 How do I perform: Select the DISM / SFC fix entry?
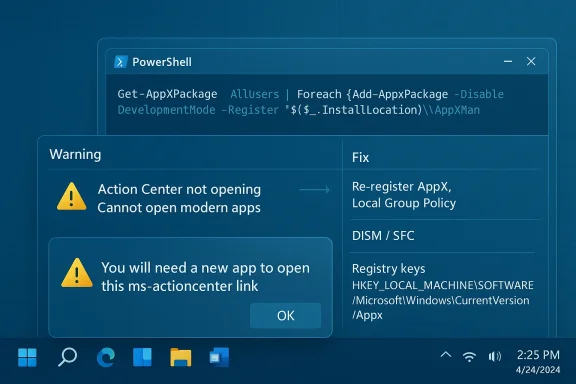click(383, 236)
